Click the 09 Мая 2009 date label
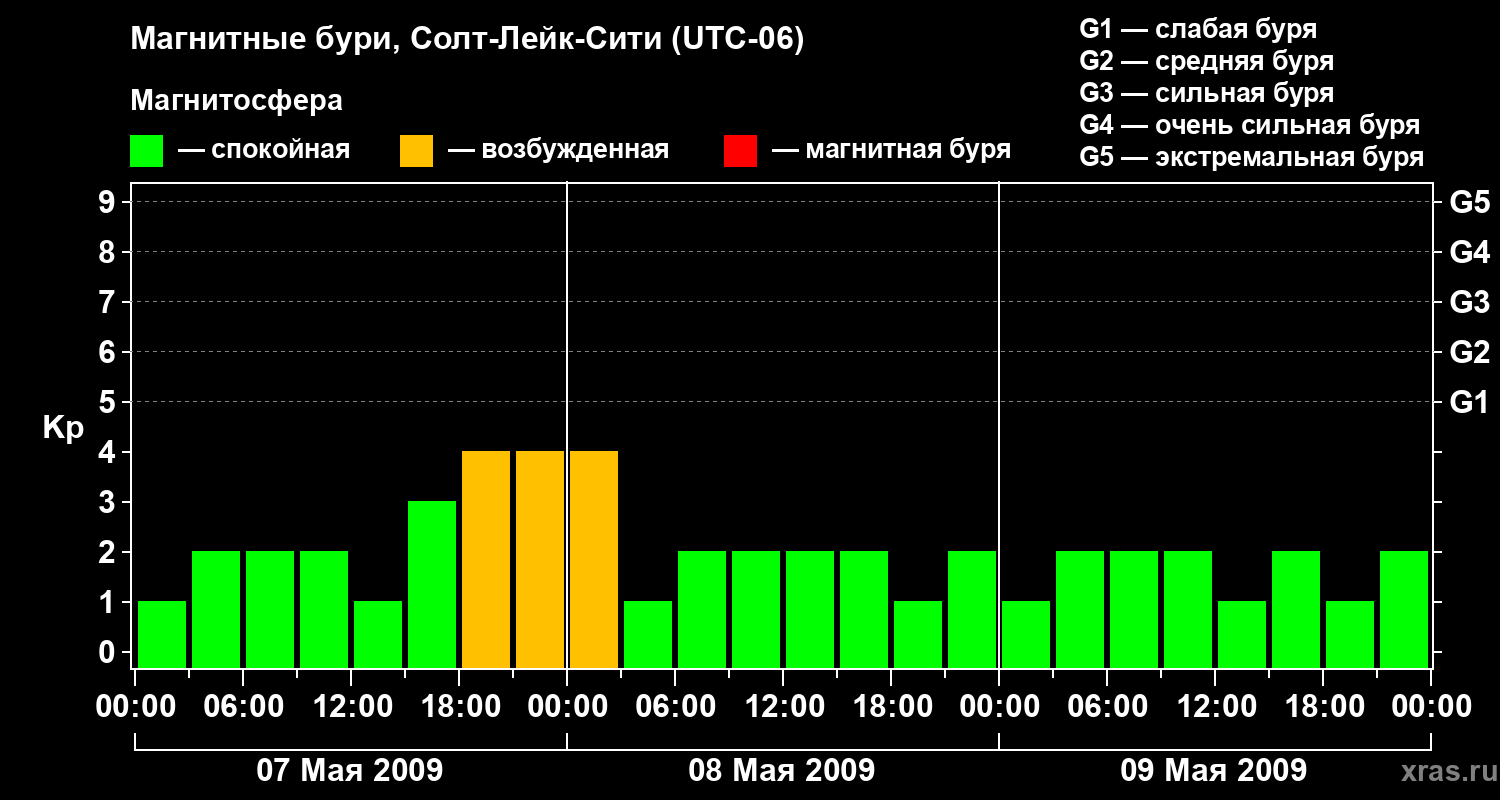The height and width of the screenshot is (800, 1500). click(x=1214, y=770)
